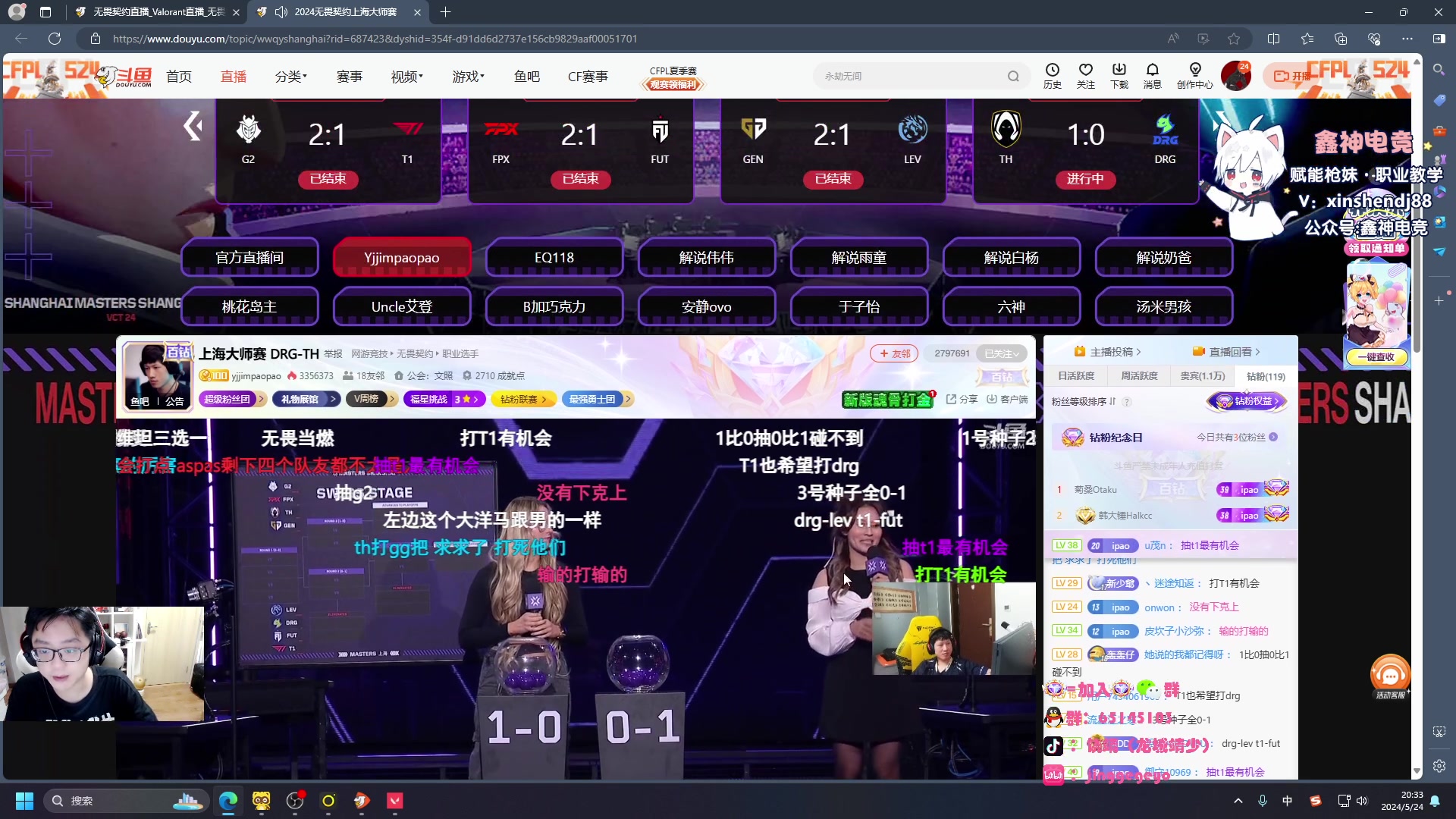Open the 关注 follow heart icon
This screenshot has height=819, width=1456.
click(x=1085, y=76)
